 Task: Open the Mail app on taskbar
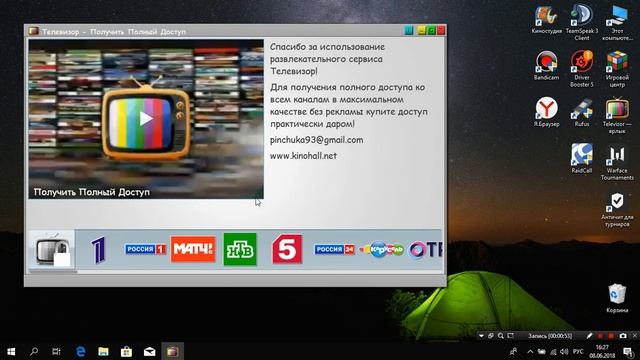click(149, 351)
